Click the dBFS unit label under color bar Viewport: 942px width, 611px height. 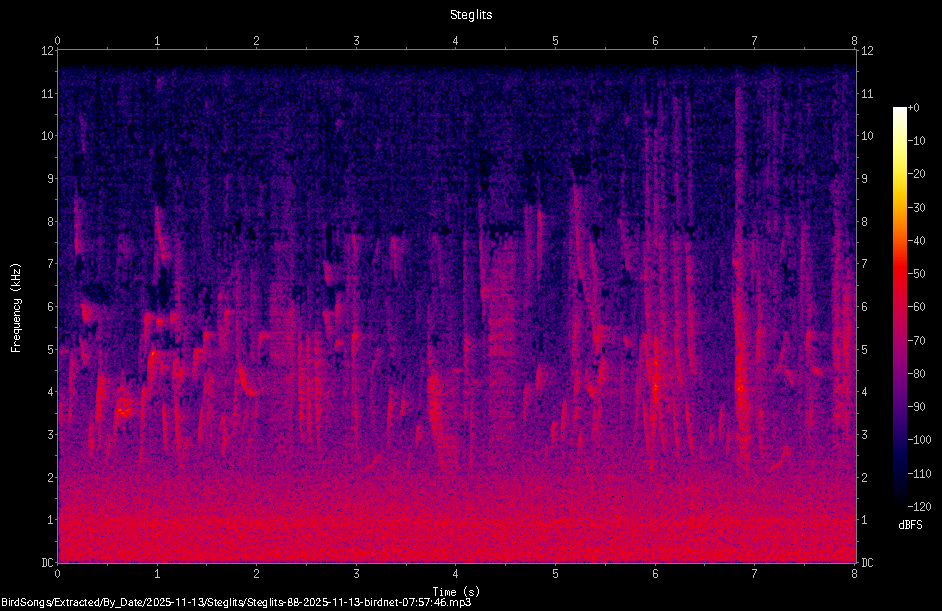(910, 525)
